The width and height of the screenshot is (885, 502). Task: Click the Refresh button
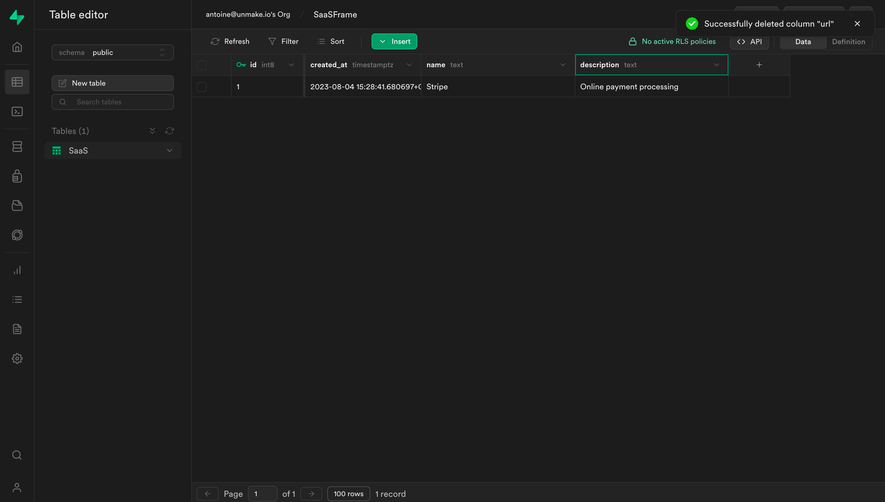230,41
